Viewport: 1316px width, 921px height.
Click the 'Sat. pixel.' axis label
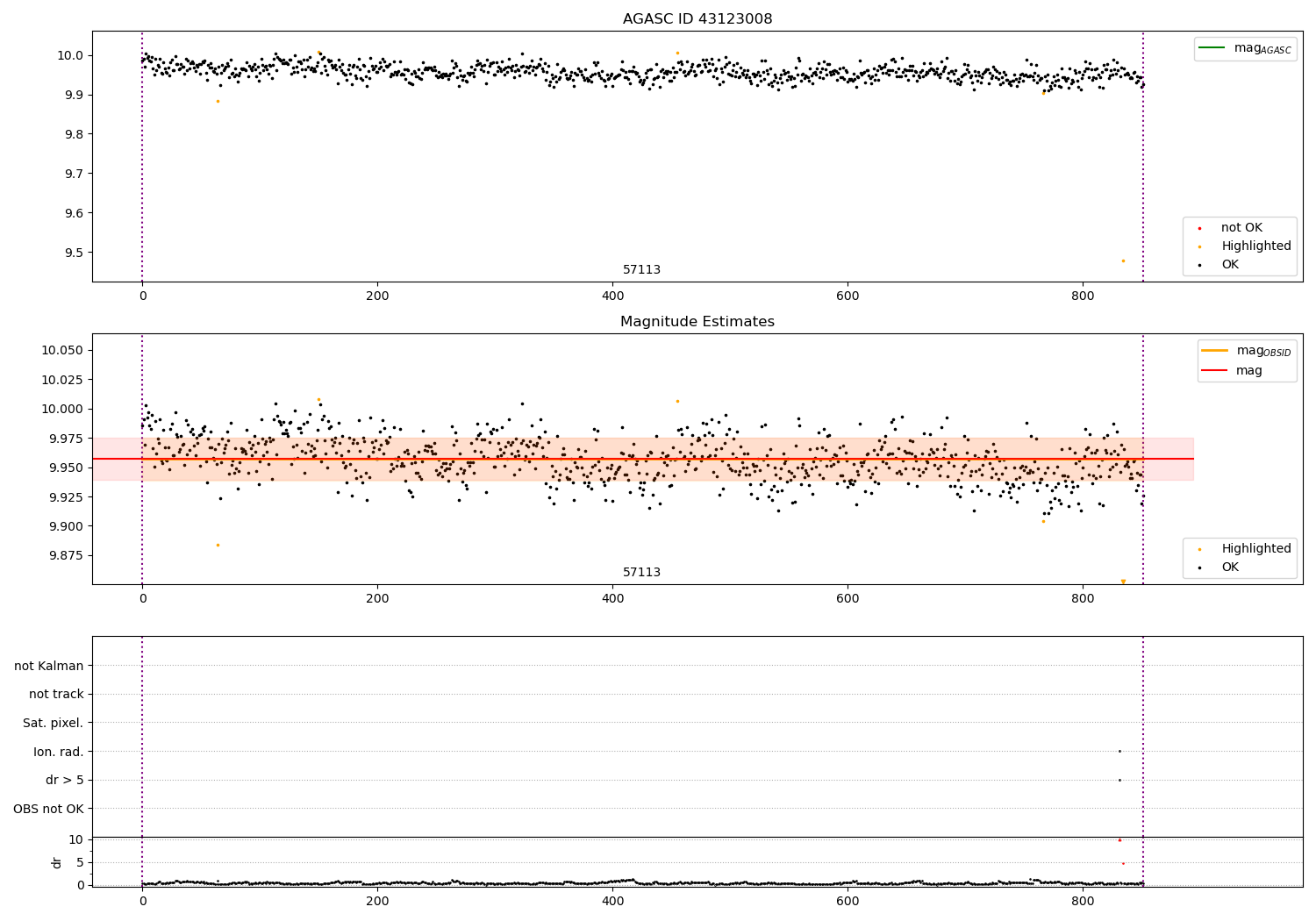(x=54, y=723)
